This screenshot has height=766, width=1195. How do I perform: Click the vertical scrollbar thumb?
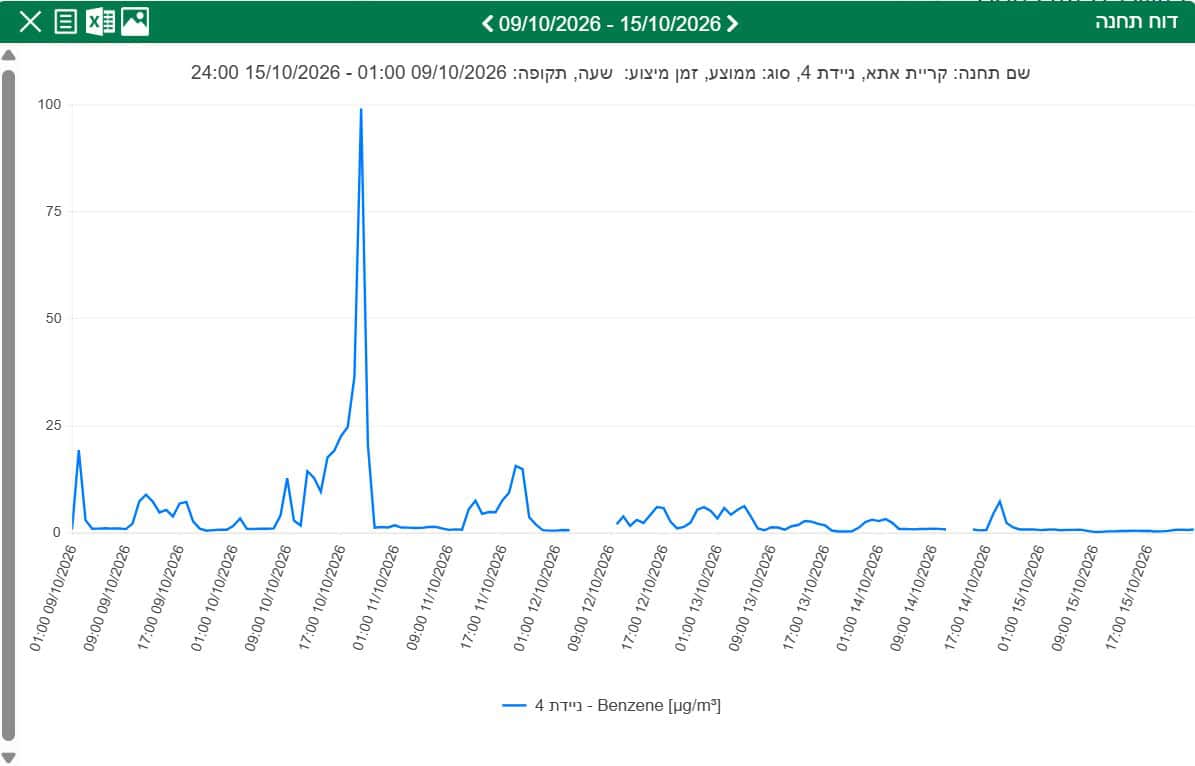click(8, 405)
